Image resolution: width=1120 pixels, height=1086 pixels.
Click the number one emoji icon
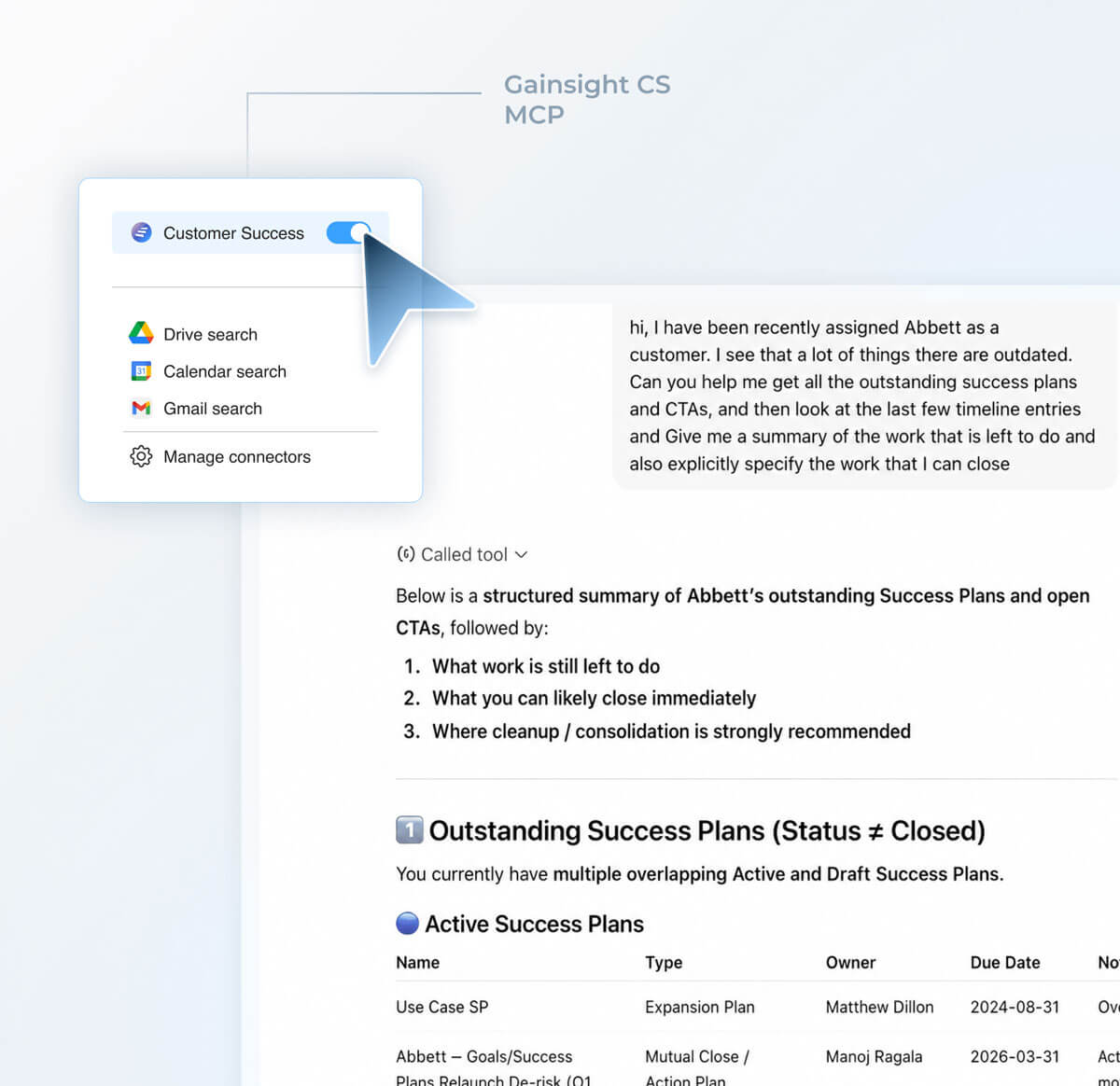pyautogui.click(x=410, y=829)
